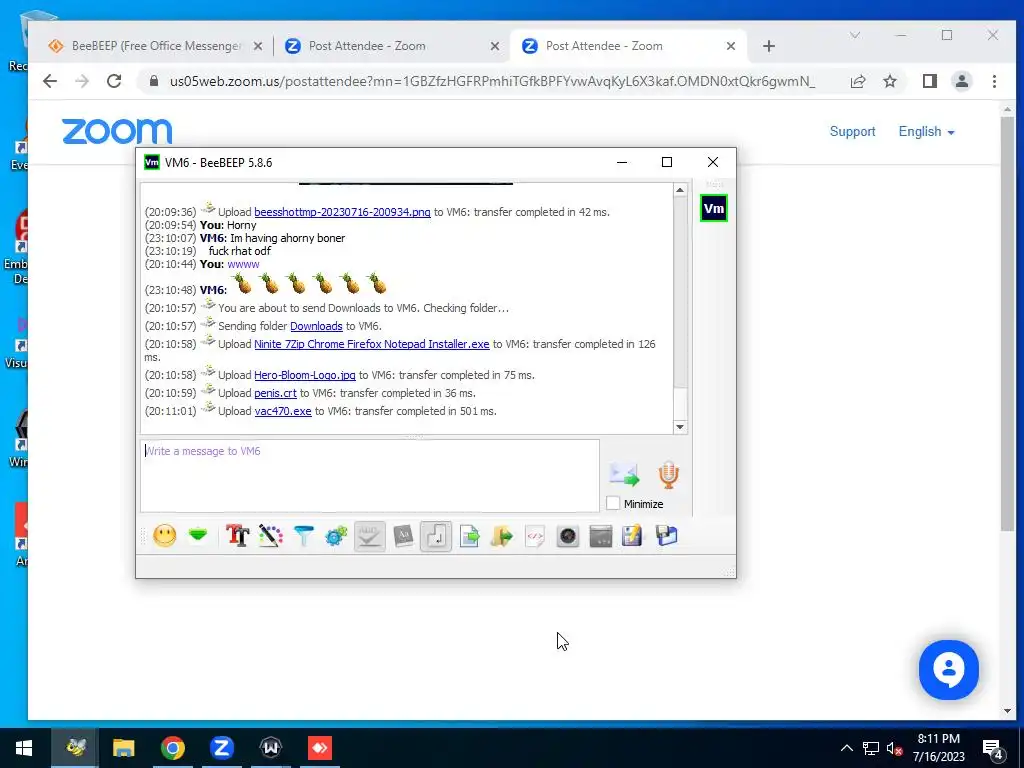Image resolution: width=1024 pixels, height=768 pixels.
Task: Enable the Minimize checkbox
Action: [x=613, y=504]
